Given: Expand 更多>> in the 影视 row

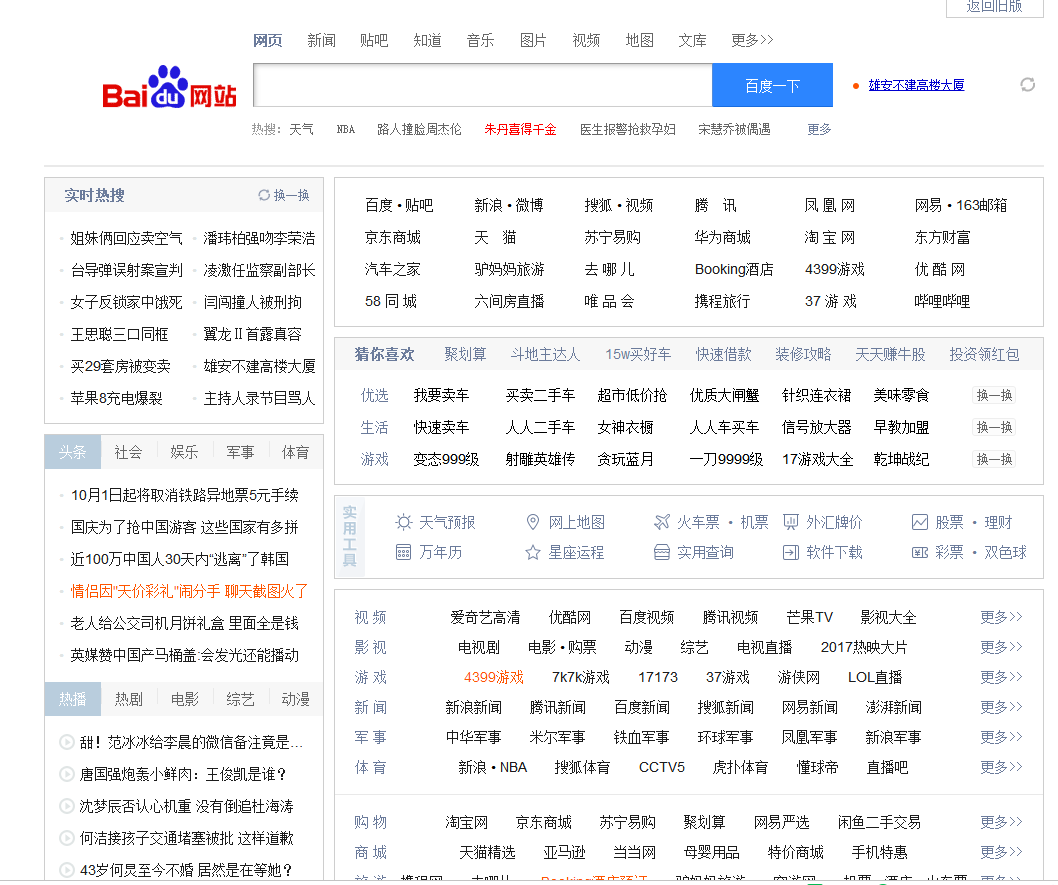Looking at the screenshot, I should pyautogui.click(x=1001, y=647).
